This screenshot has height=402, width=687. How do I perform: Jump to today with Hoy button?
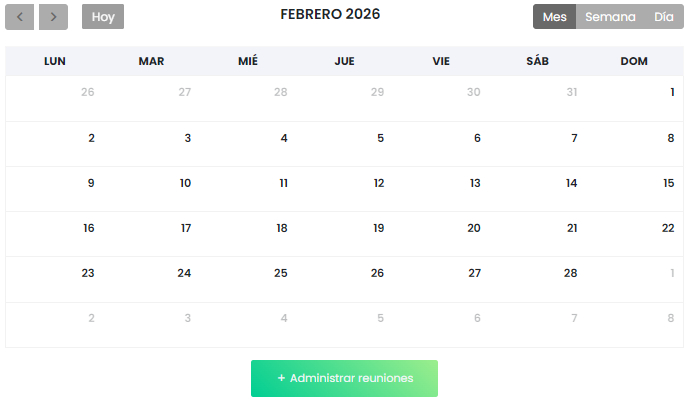(x=103, y=17)
